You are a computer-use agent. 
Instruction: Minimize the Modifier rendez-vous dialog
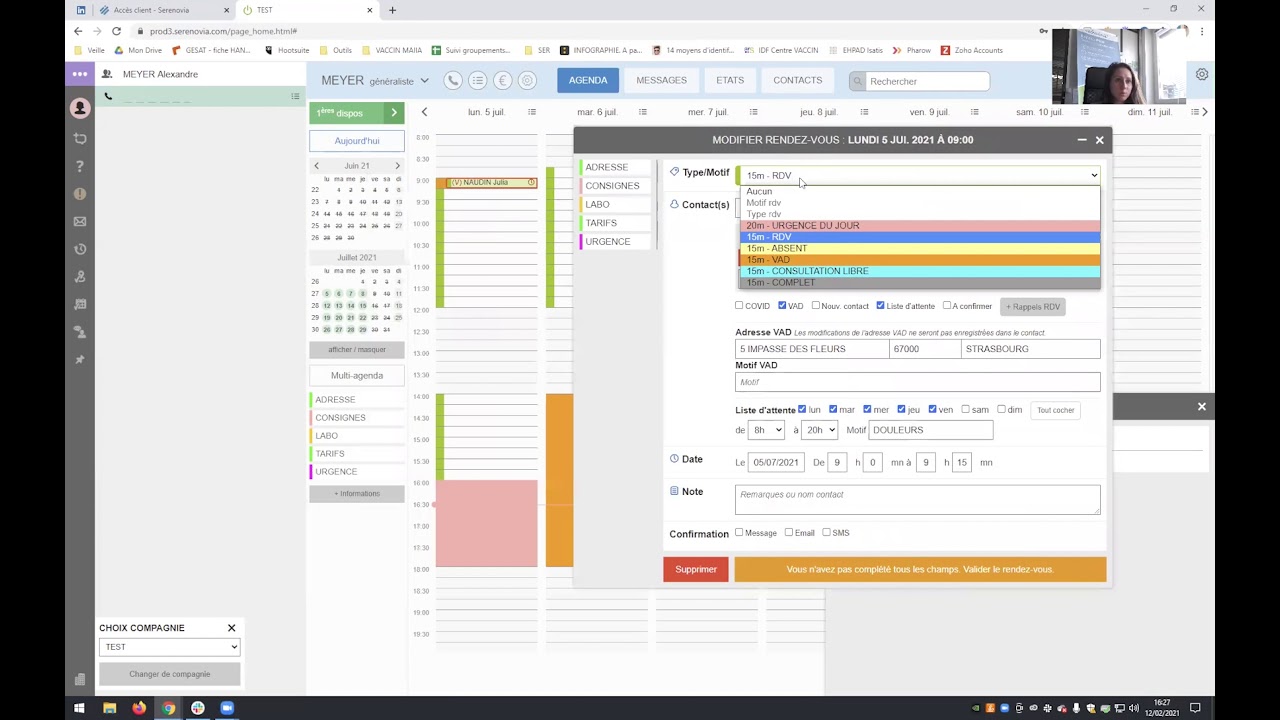tap(1082, 140)
